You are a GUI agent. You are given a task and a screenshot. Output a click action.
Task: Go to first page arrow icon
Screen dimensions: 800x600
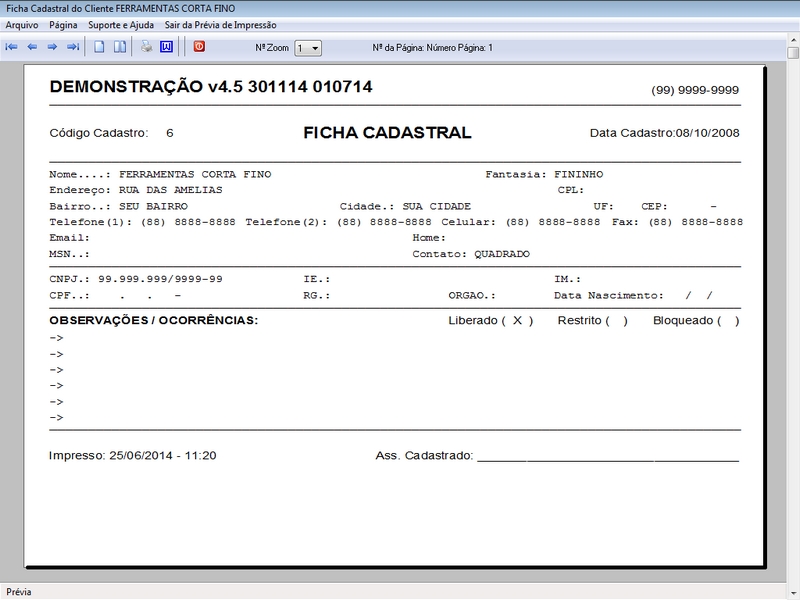11,47
